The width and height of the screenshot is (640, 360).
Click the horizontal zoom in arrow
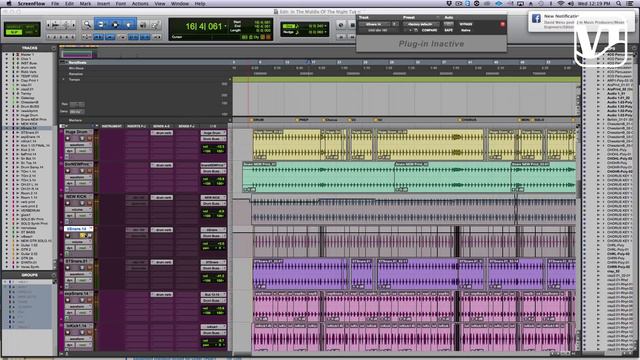coord(72,25)
